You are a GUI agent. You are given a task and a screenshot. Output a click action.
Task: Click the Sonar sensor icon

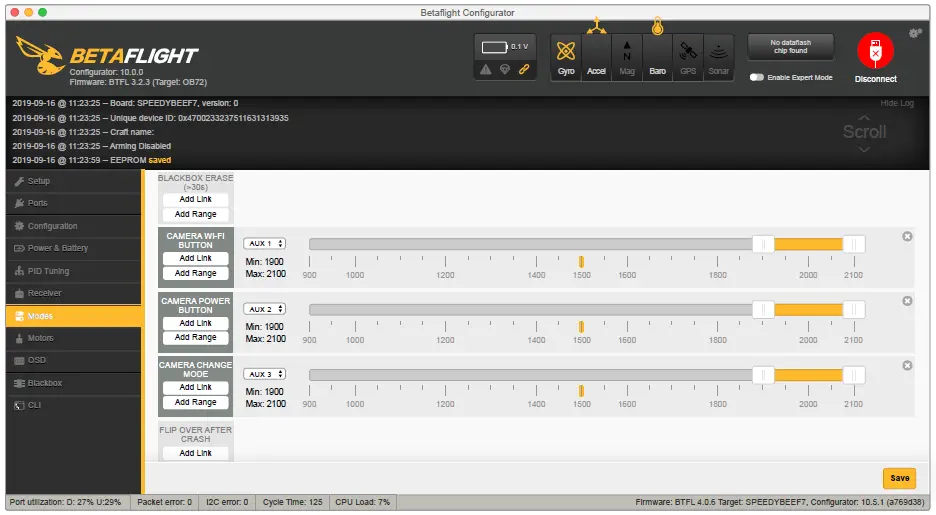click(718, 57)
